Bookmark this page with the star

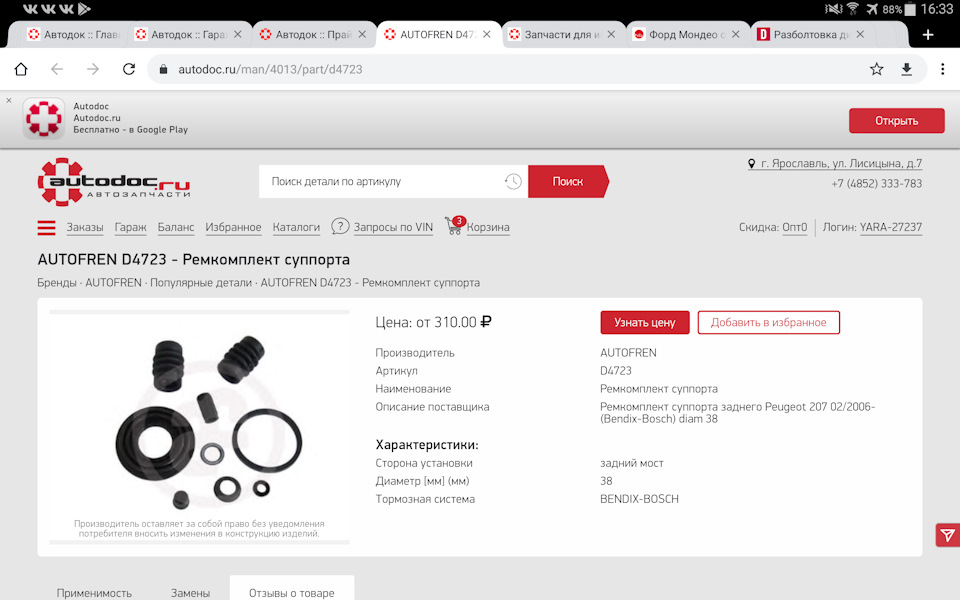coord(877,69)
